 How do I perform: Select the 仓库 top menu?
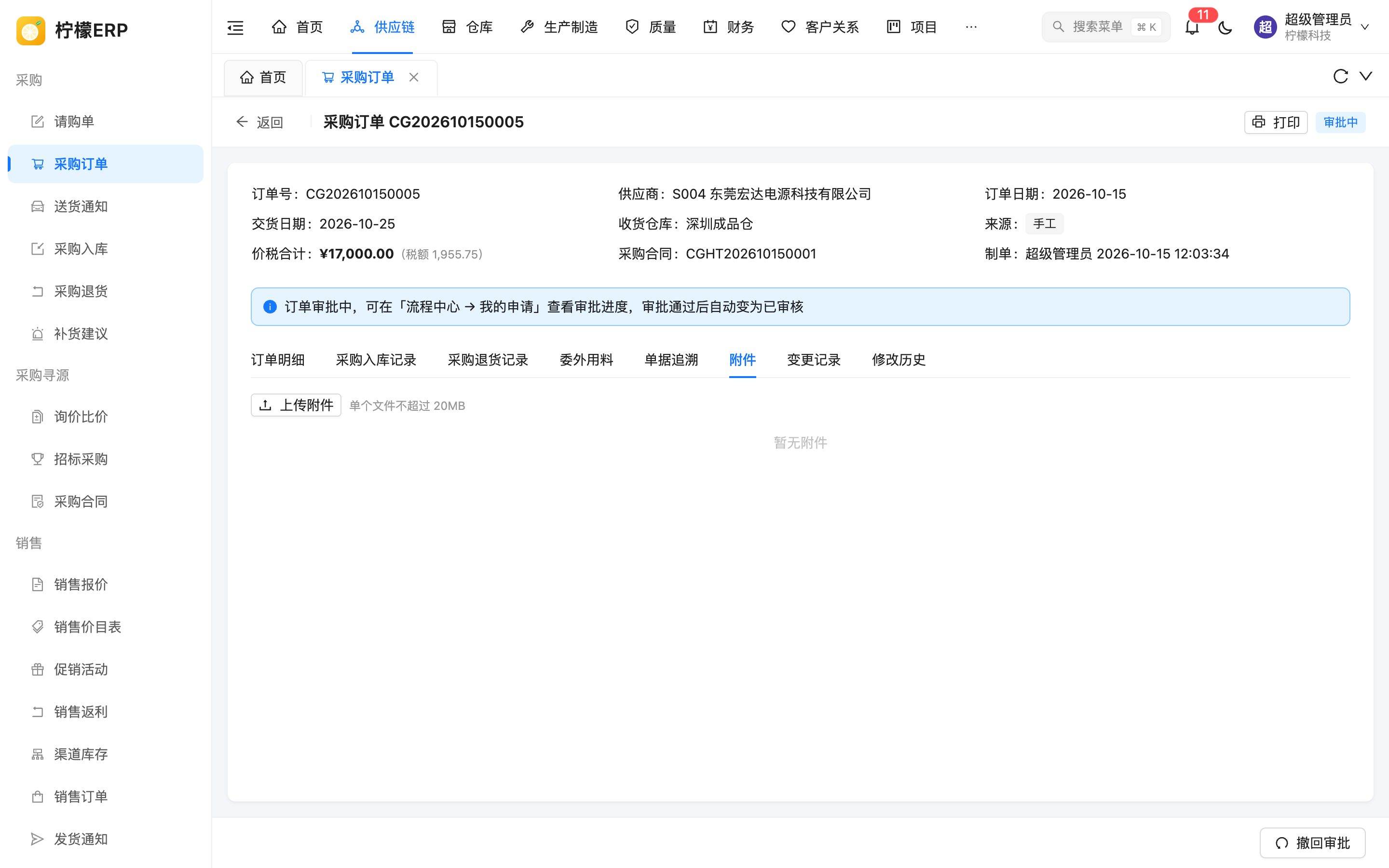(x=467, y=27)
